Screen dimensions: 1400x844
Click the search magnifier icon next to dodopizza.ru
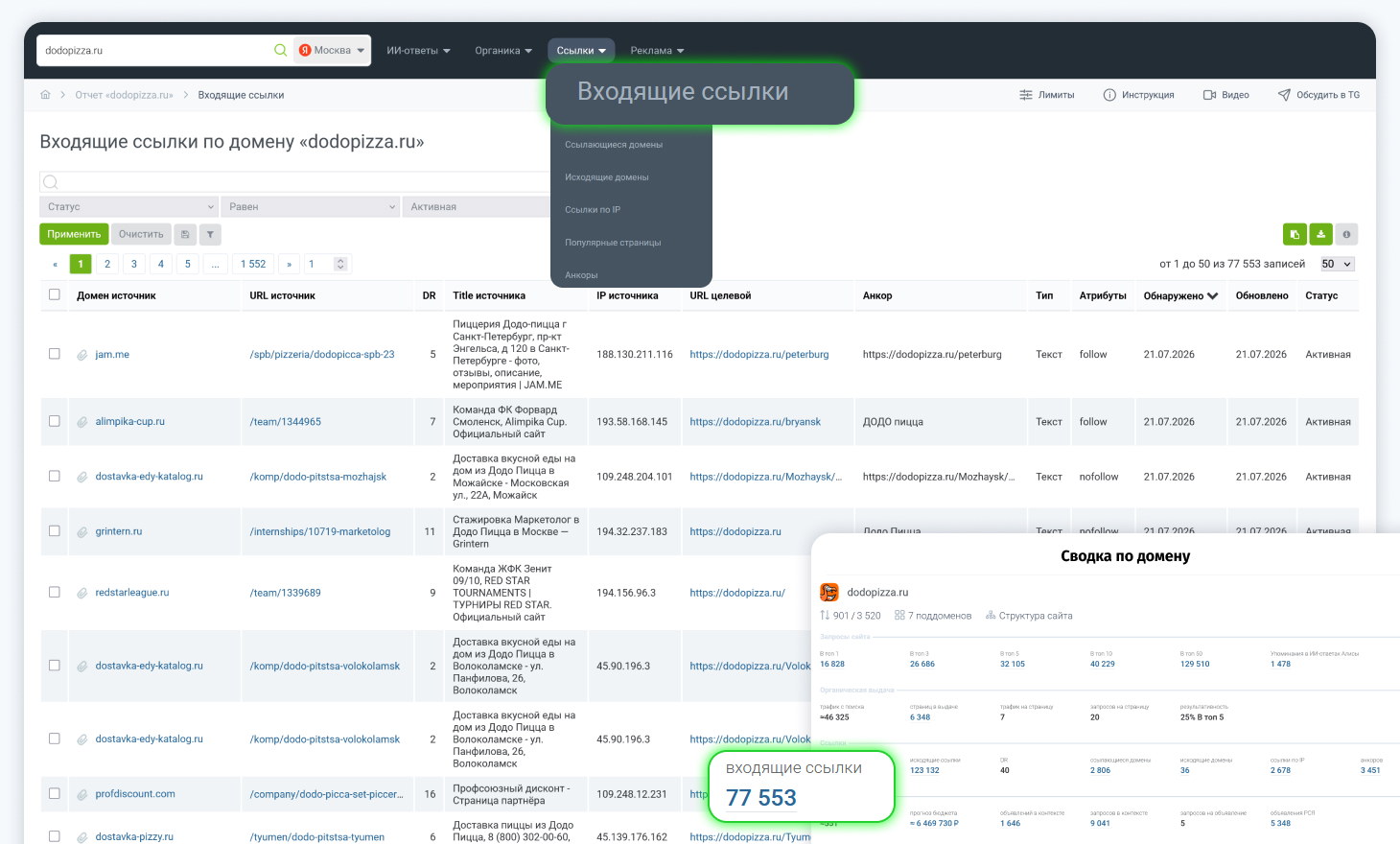tap(280, 50)
